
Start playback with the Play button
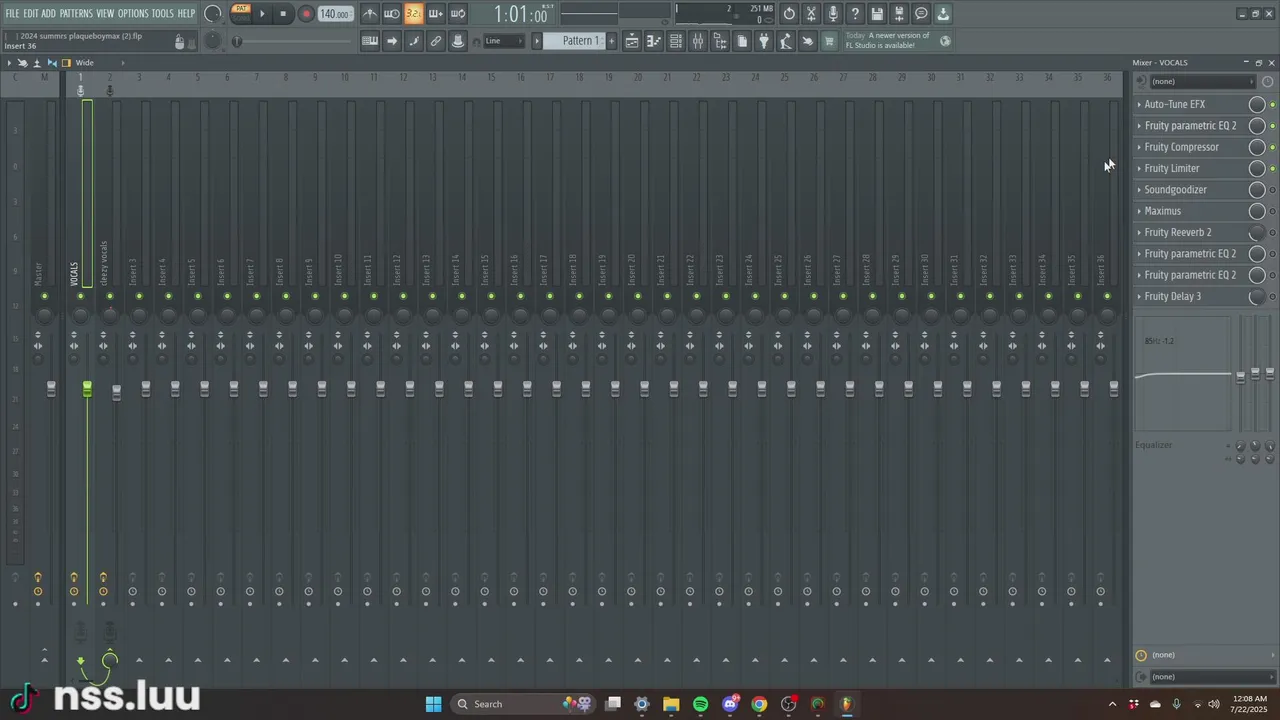click(262, 14)
